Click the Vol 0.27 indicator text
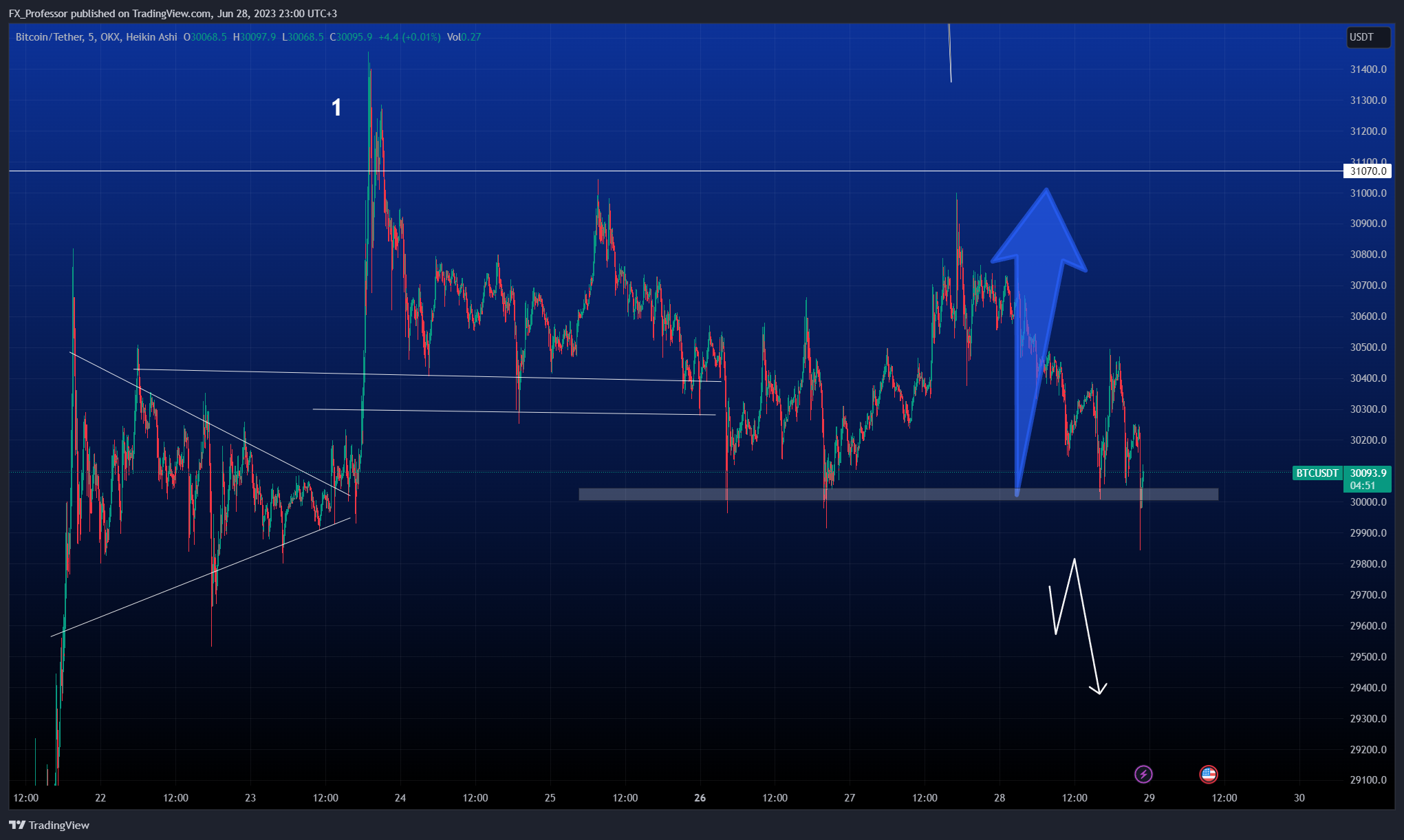Screen dimensions: 1404x840 tap(464, 37)
